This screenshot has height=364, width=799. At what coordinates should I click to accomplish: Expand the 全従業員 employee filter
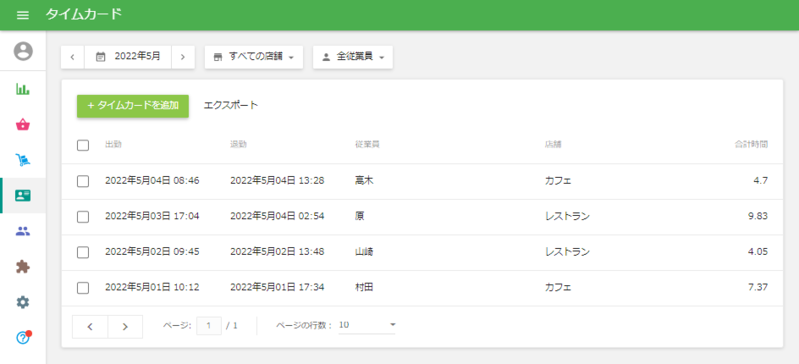[353, 57]
